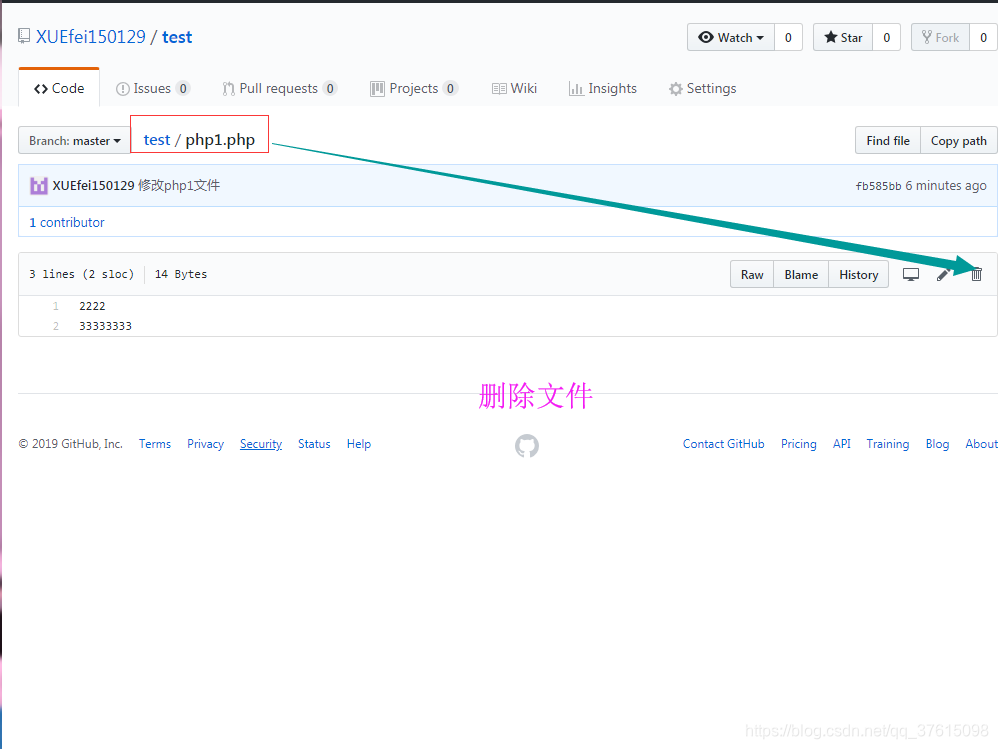This screenshot has width=998, height=749.
Task: Open the Training footer link
Action: tap(887, 444)
